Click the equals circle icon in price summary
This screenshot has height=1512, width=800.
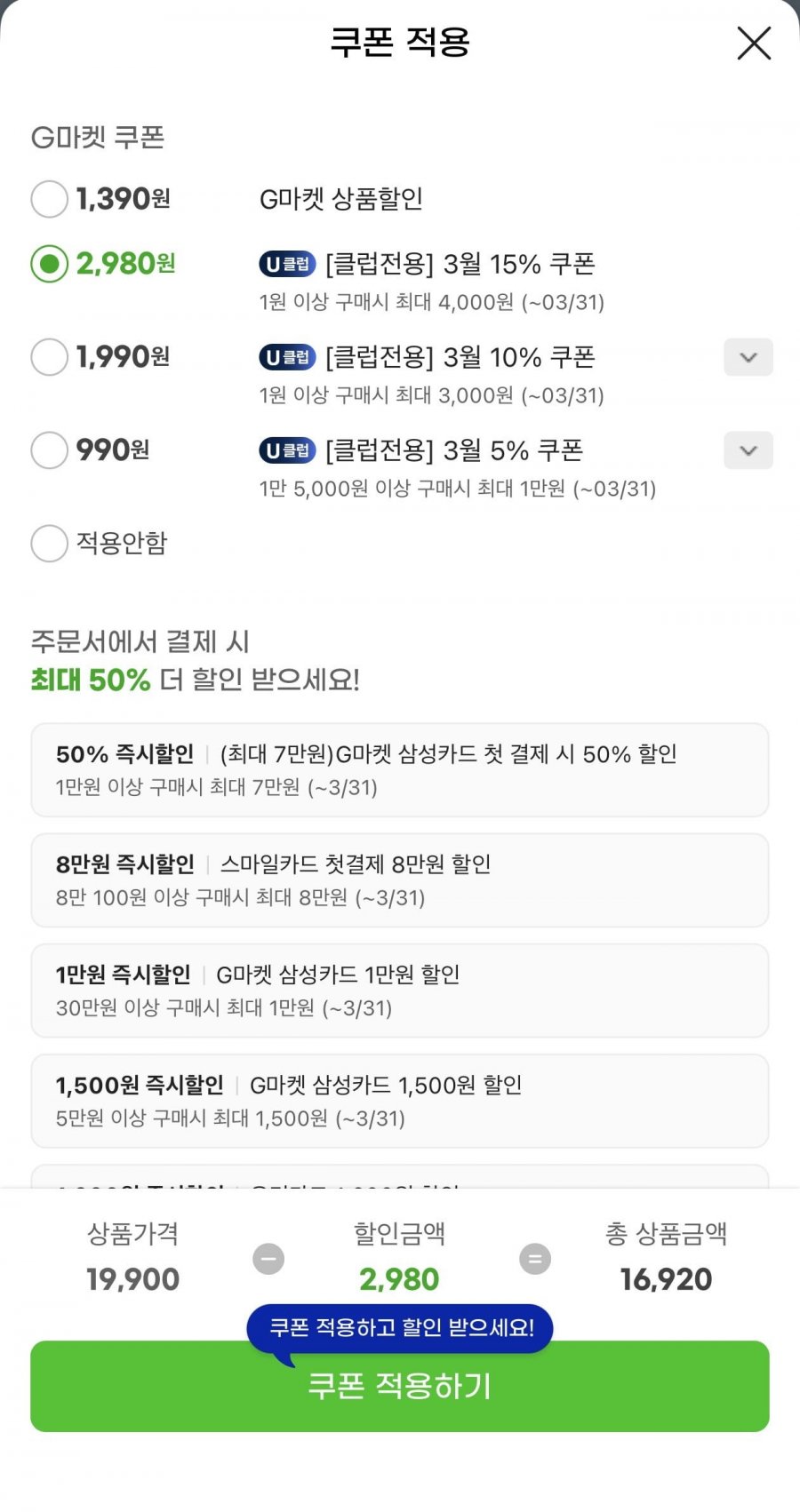[x=534, y=1259]
